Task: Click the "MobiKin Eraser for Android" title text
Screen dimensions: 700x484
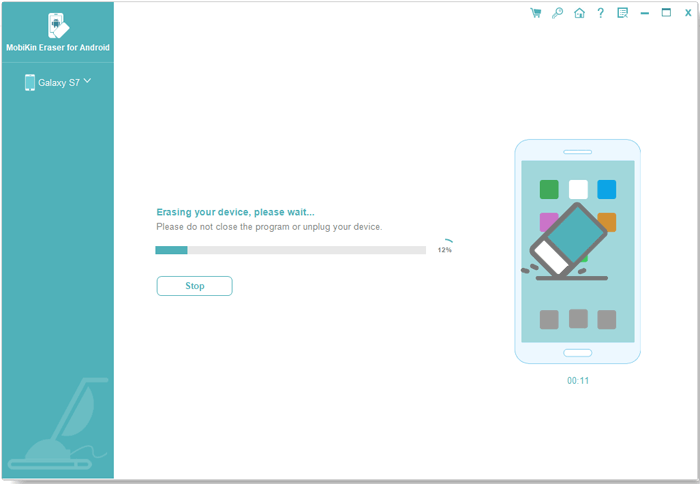Action: coord(57,48)
